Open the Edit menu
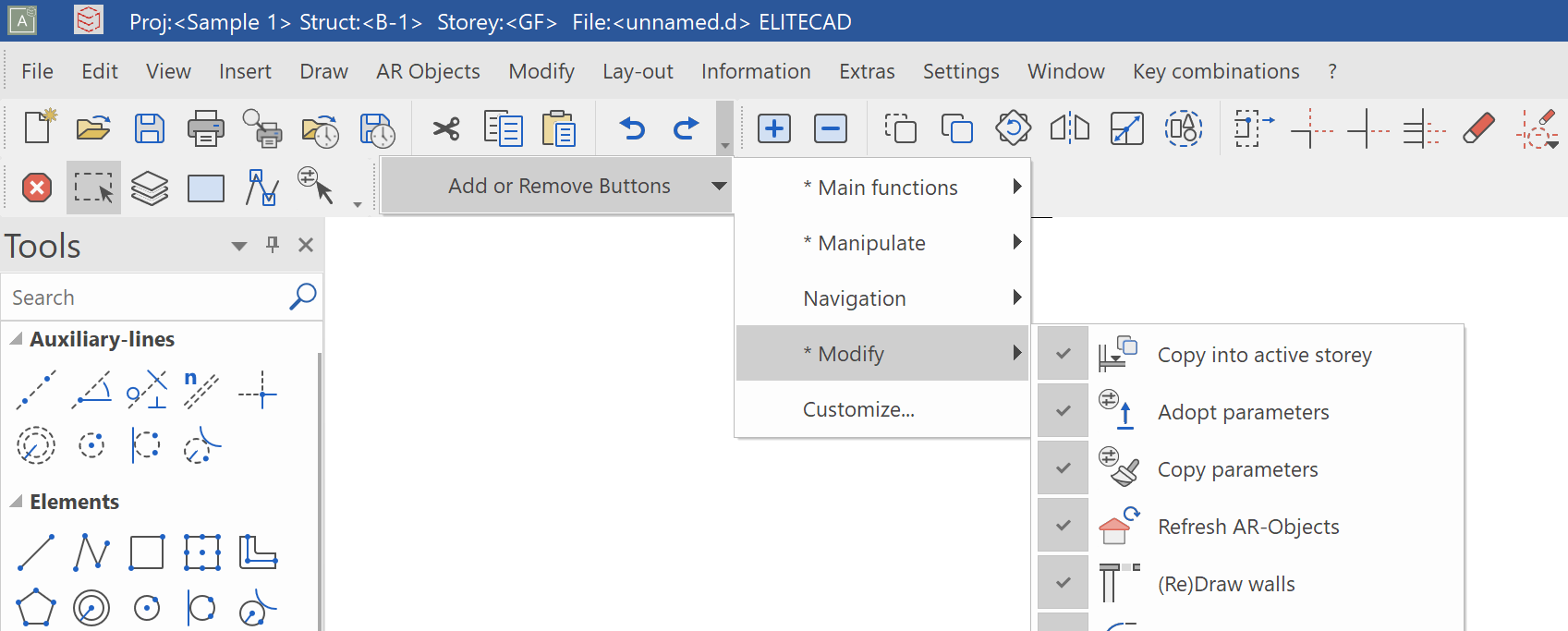The width and height of the screenshot is (1568, 631). click(100, 71)
